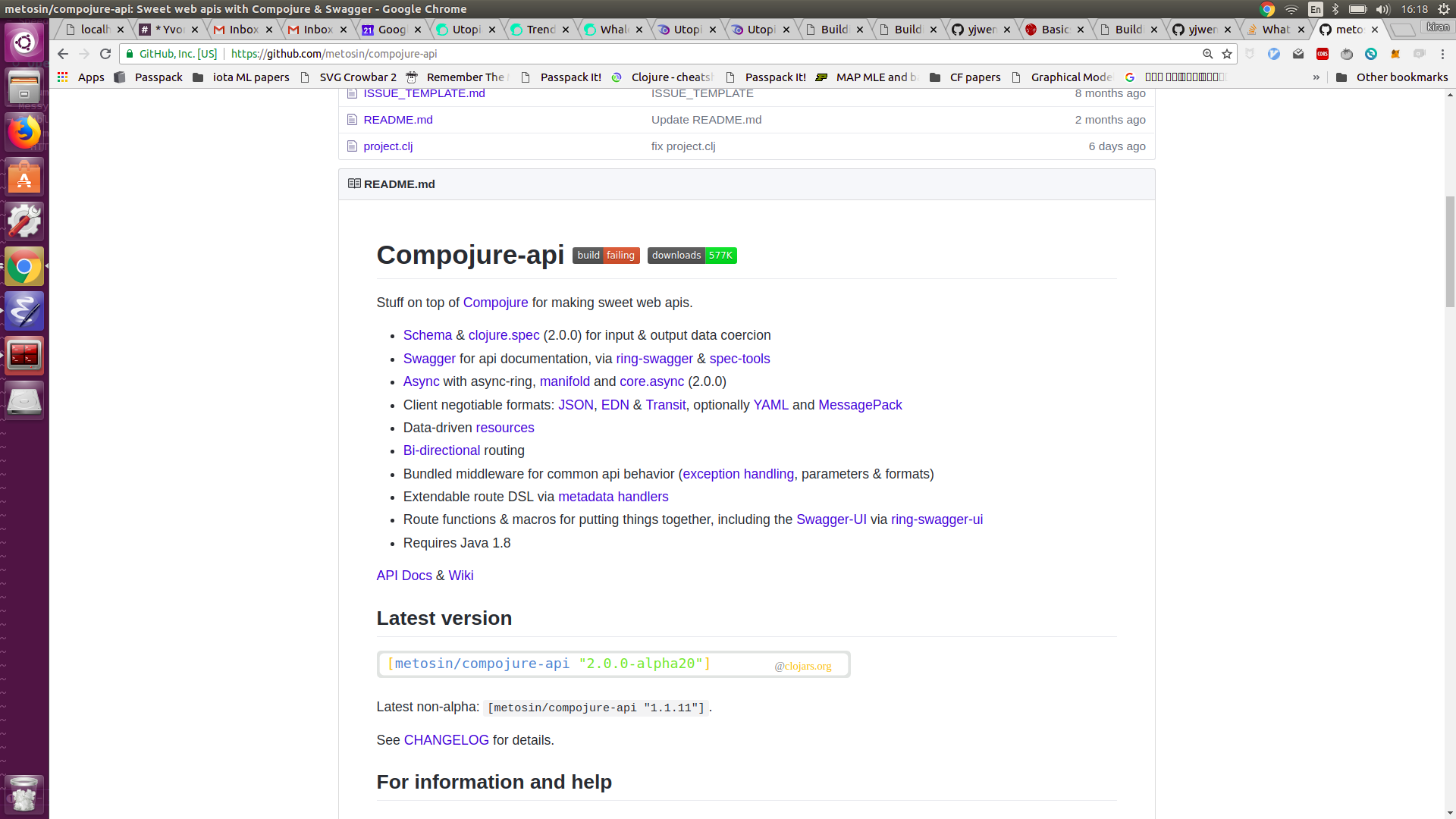Open the En keyboard language indicator
This screenshot has height=819, width=1456.
pos(1316,9)
